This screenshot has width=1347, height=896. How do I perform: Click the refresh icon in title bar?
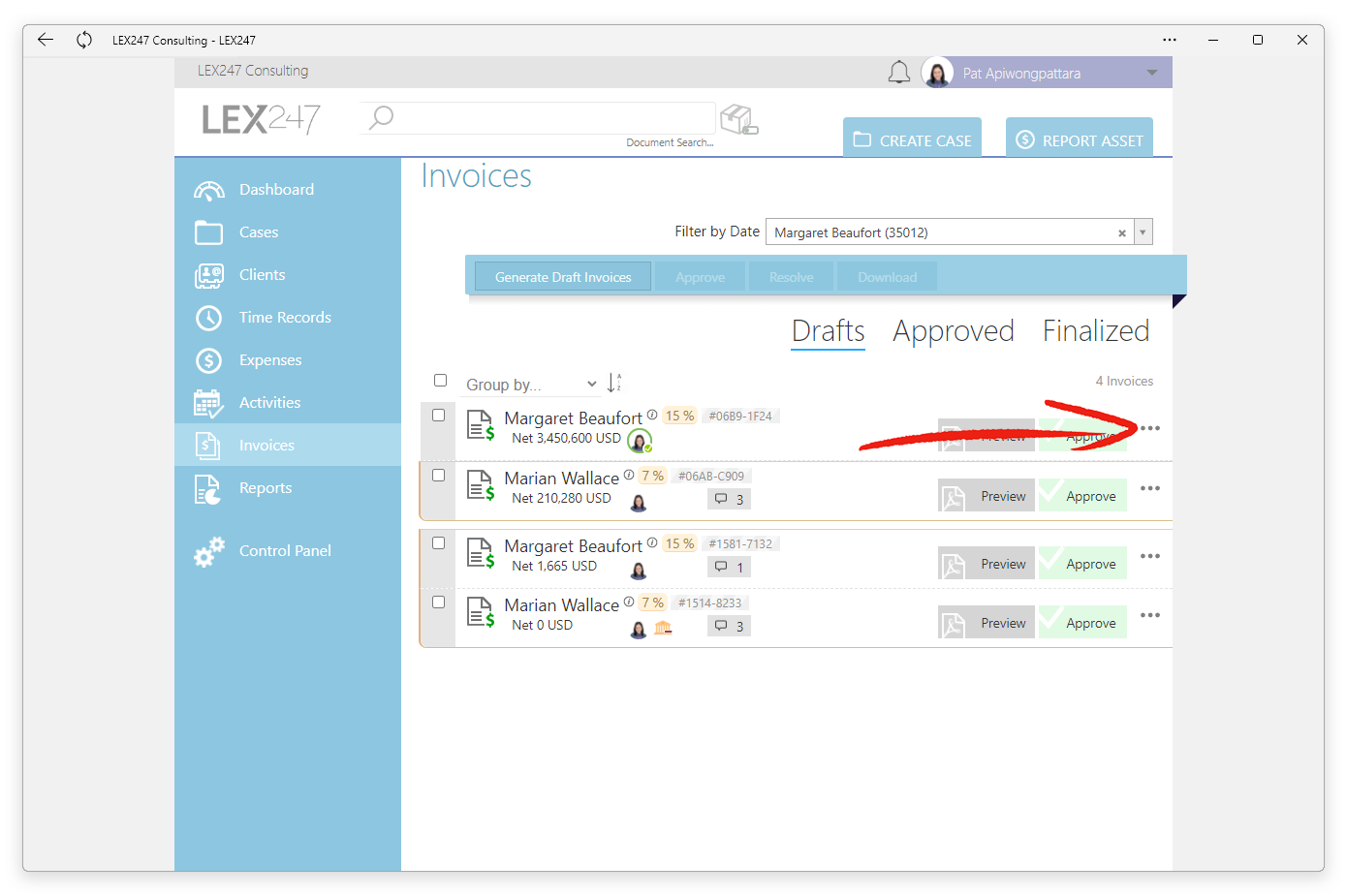84,40
